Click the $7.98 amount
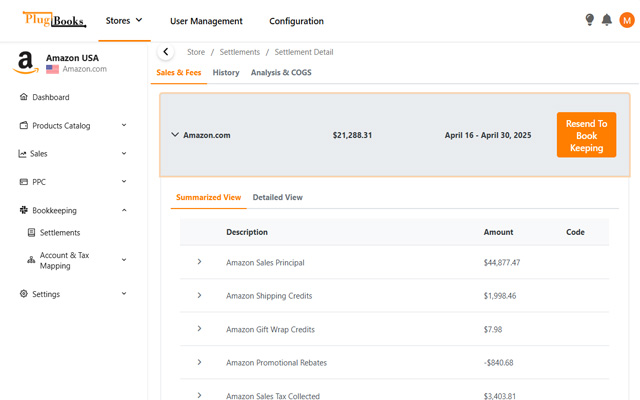Image resolution: width=640 pixels, height=400 pixels. tap(493, 329)
